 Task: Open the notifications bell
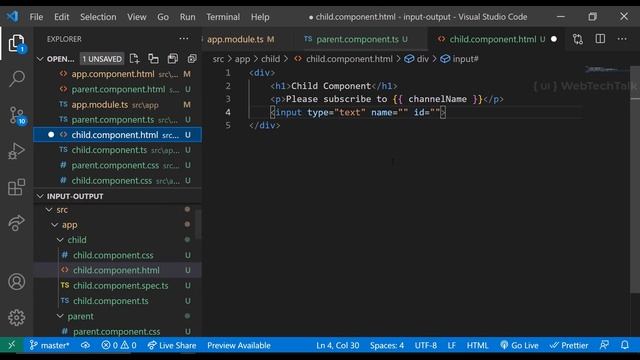click(625, 345)
